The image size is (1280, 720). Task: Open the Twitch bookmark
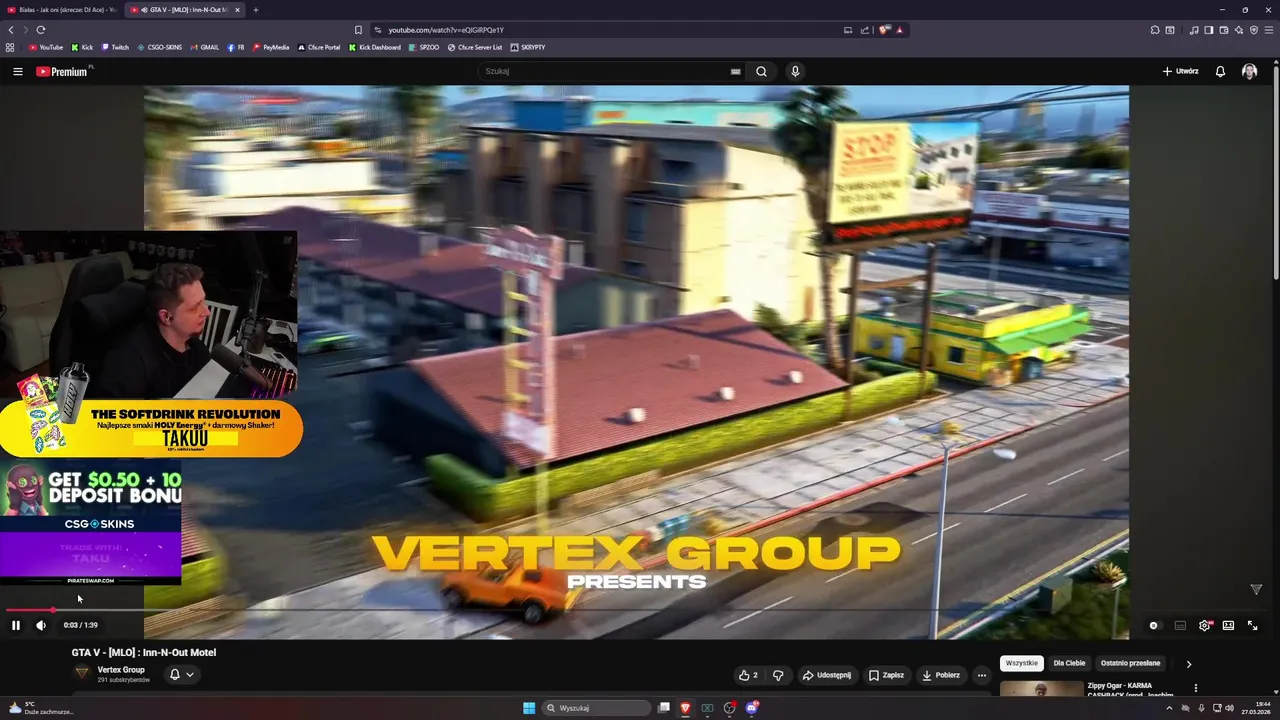(x=115, y=47)
